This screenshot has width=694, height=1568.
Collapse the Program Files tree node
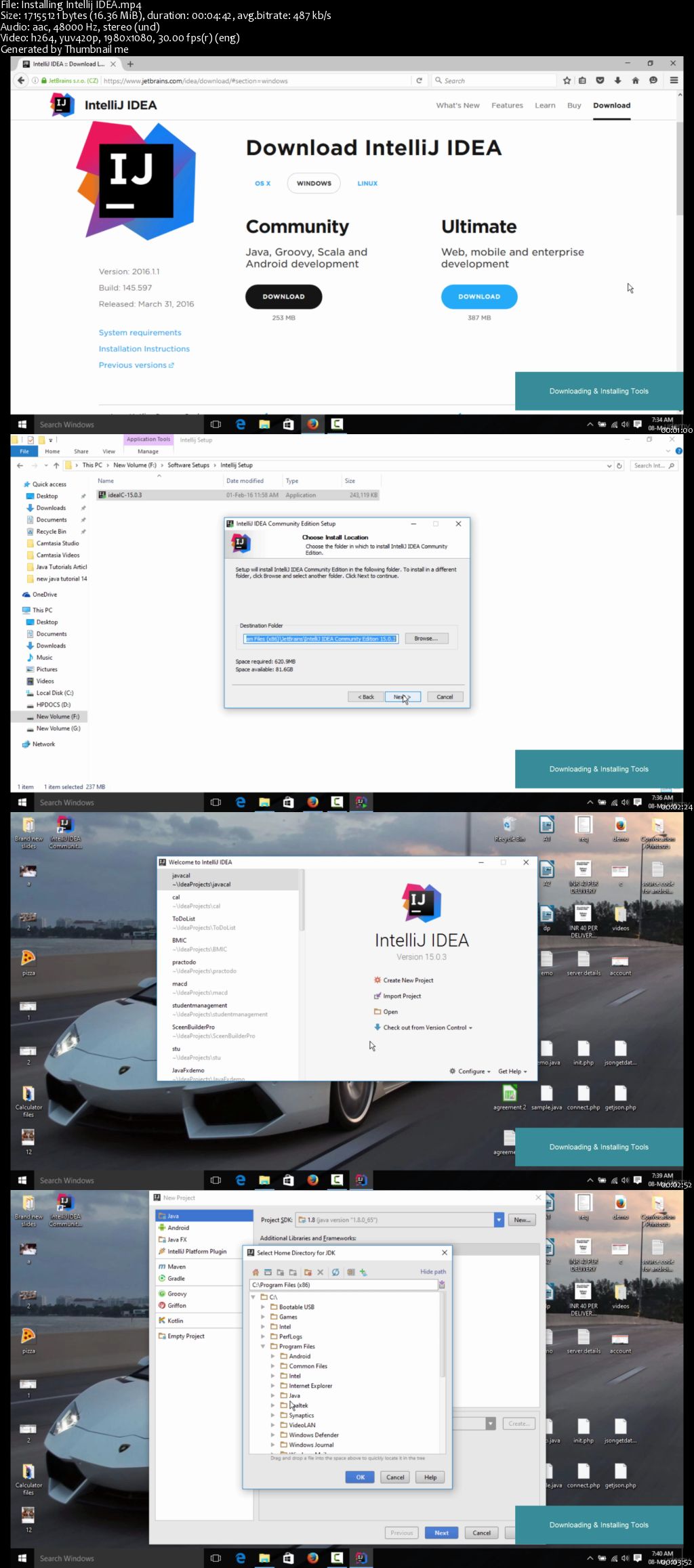click(x=263, y=1347)
